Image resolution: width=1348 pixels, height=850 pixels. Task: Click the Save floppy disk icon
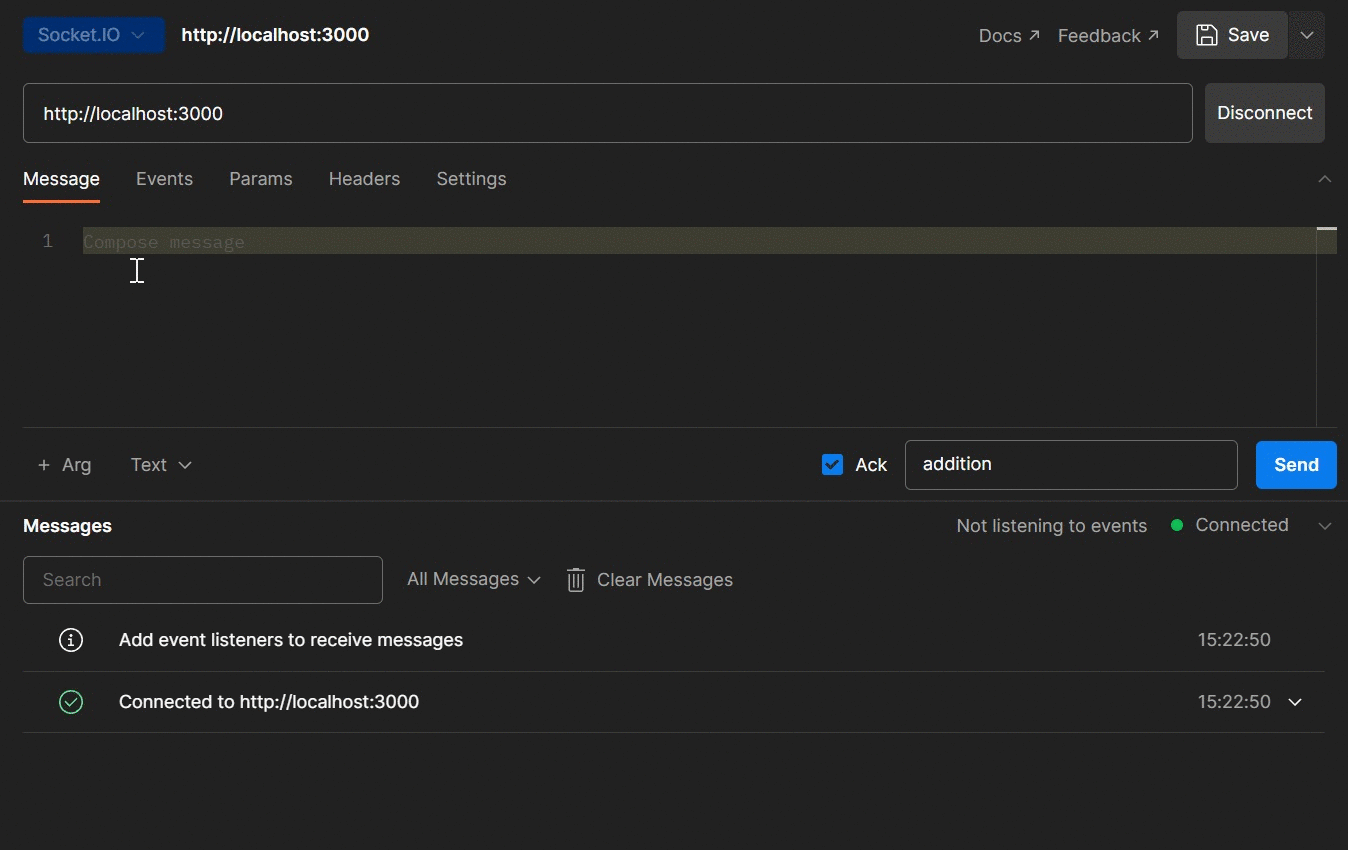[x=1208, y=34]
